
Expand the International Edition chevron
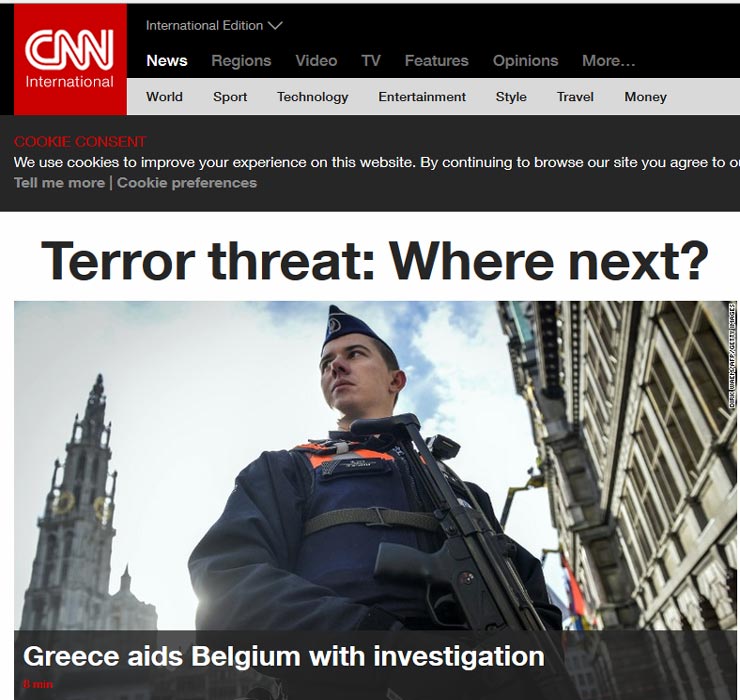point(275,25)
